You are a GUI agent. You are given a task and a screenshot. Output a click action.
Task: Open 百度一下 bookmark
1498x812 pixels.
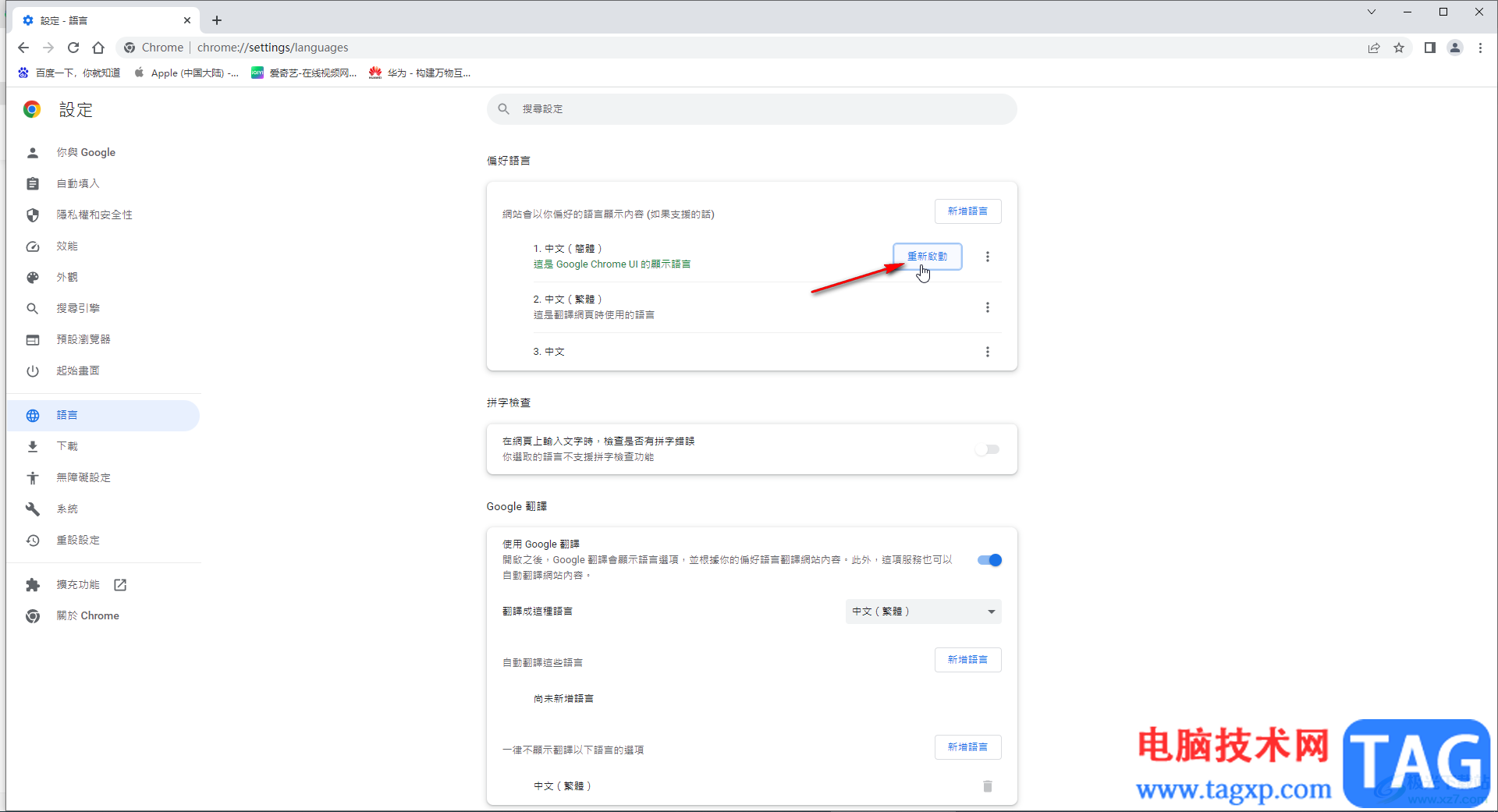(69, 73)
